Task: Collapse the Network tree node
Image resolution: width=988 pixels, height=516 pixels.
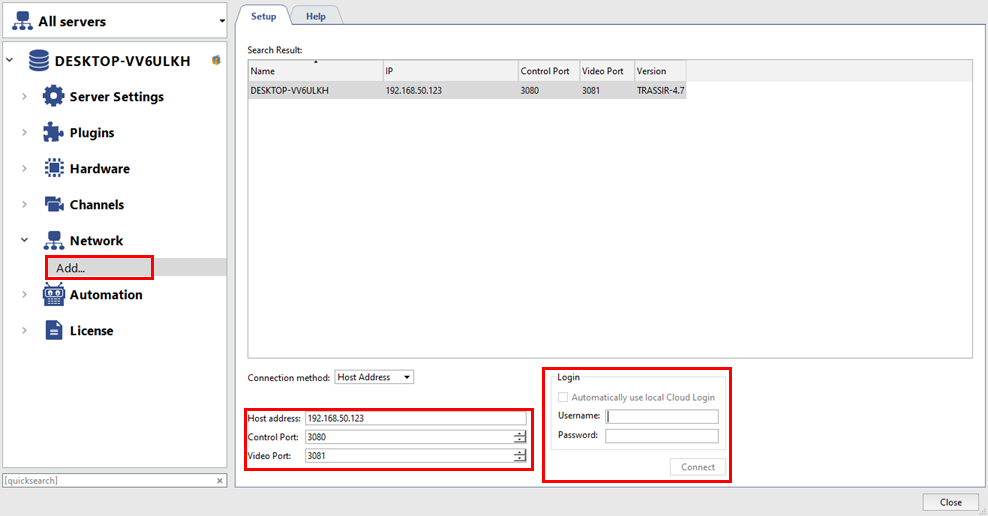Action: click(x=24, y=241)
